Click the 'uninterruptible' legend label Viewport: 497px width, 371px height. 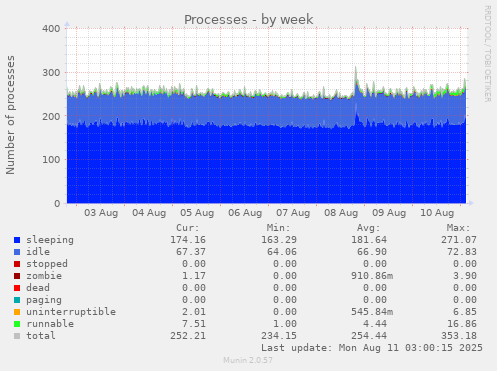pos(71,312)
